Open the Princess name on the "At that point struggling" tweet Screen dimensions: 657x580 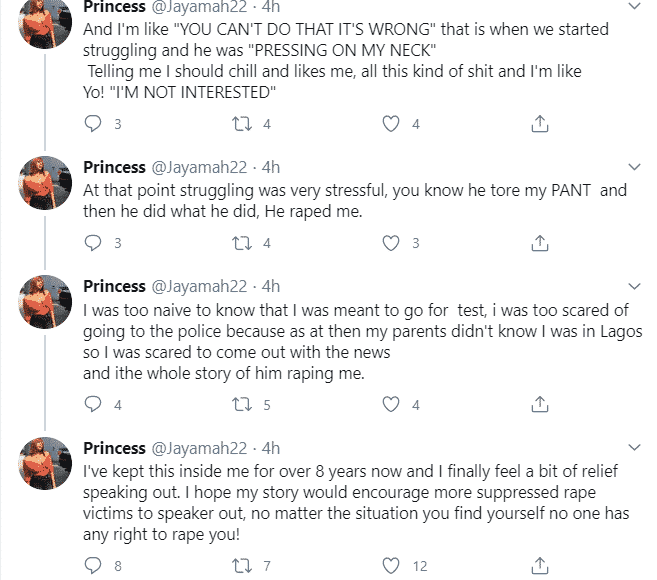(x=114, y=166)
